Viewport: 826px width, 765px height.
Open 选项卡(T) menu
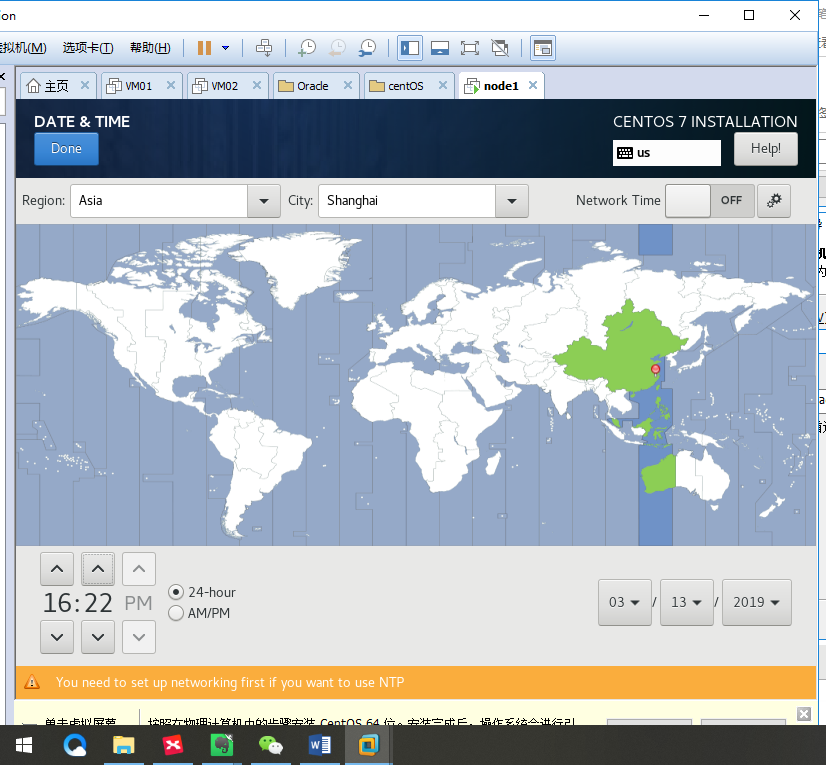(88, 48)
